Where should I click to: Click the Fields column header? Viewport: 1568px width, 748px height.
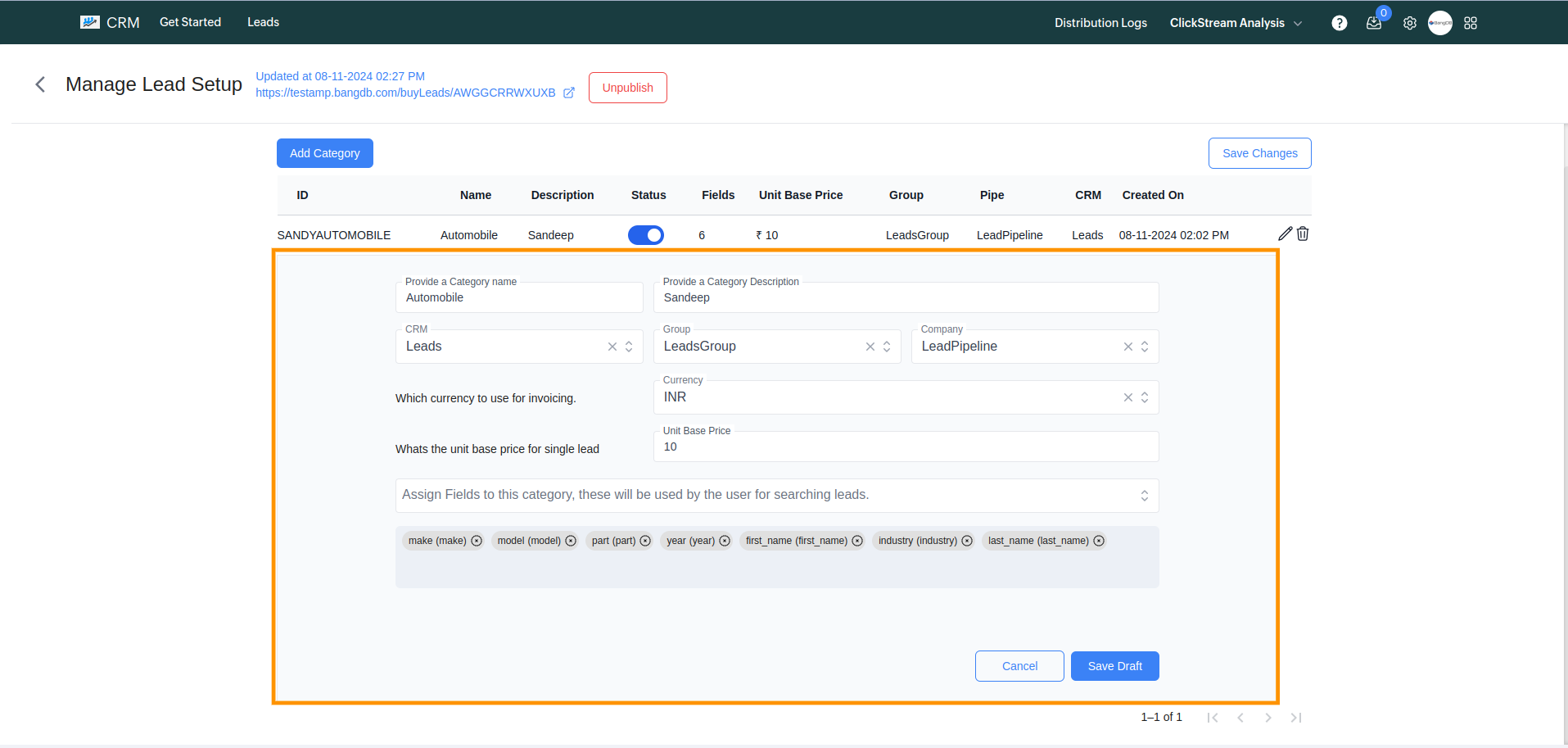(x=718, y=195)
